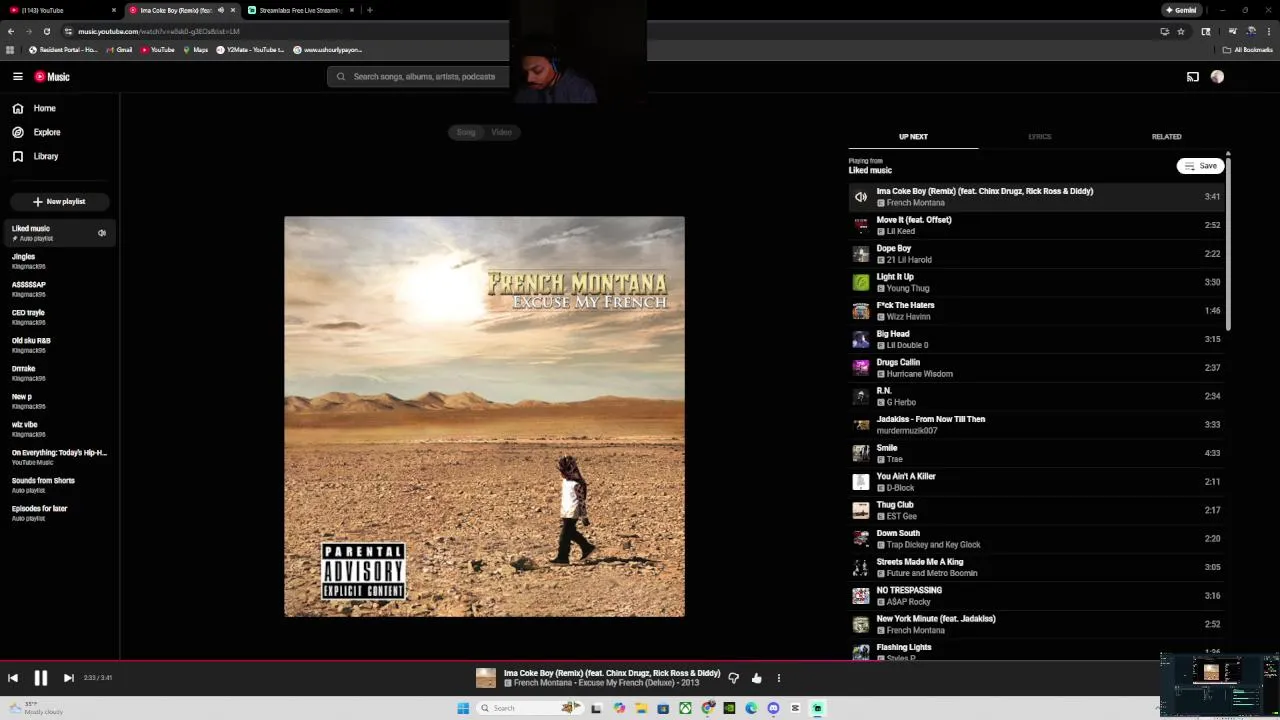Image resolution: width=1280 pixels, height=720 pixels.
Task: Go to Home in the sidebar
Action: point(35,108)
